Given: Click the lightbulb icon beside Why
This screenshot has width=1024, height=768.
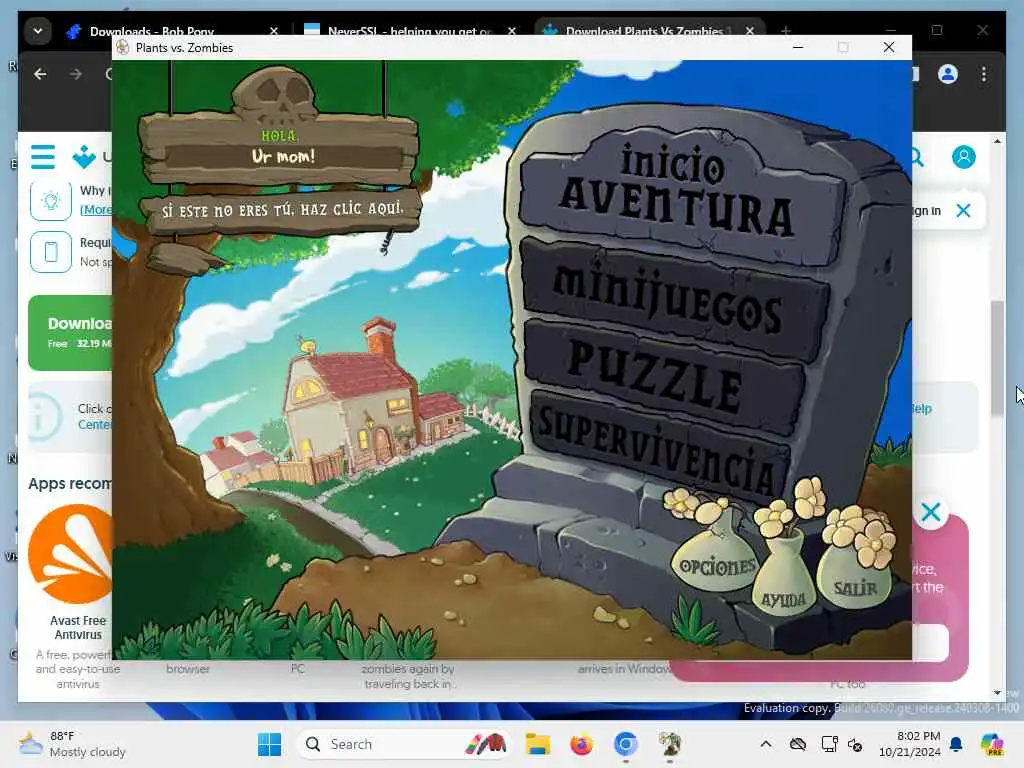Looking at the screenshot, I should [x=51, y=200].
